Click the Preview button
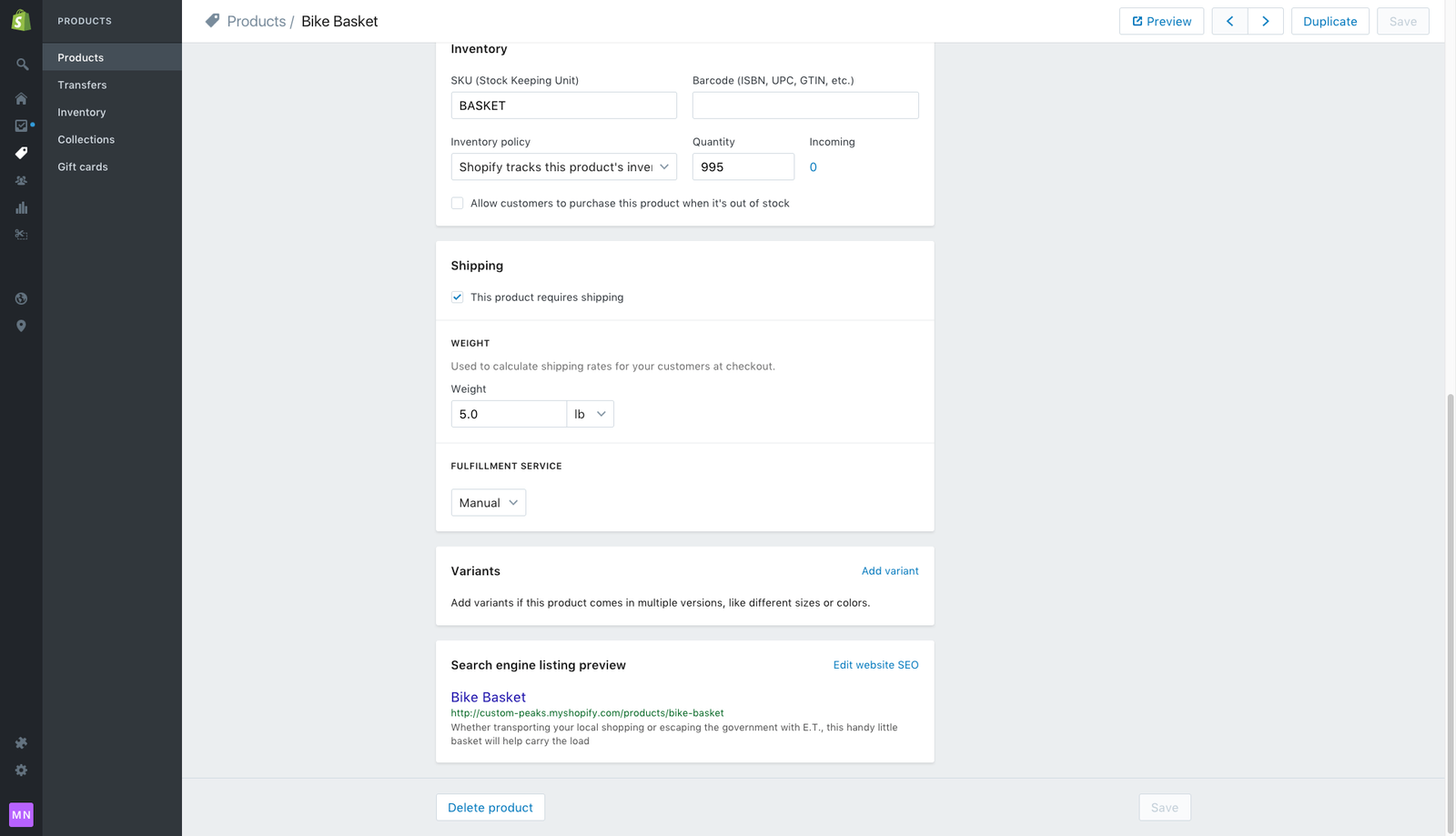Viewport: 1456px width, 836px height. point(1161,21)
